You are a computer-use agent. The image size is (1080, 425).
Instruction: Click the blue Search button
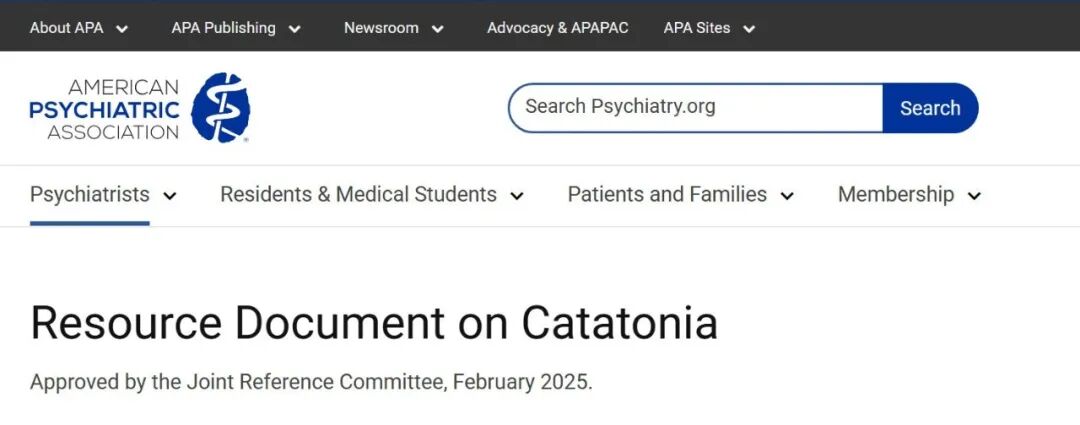point(929,108)
